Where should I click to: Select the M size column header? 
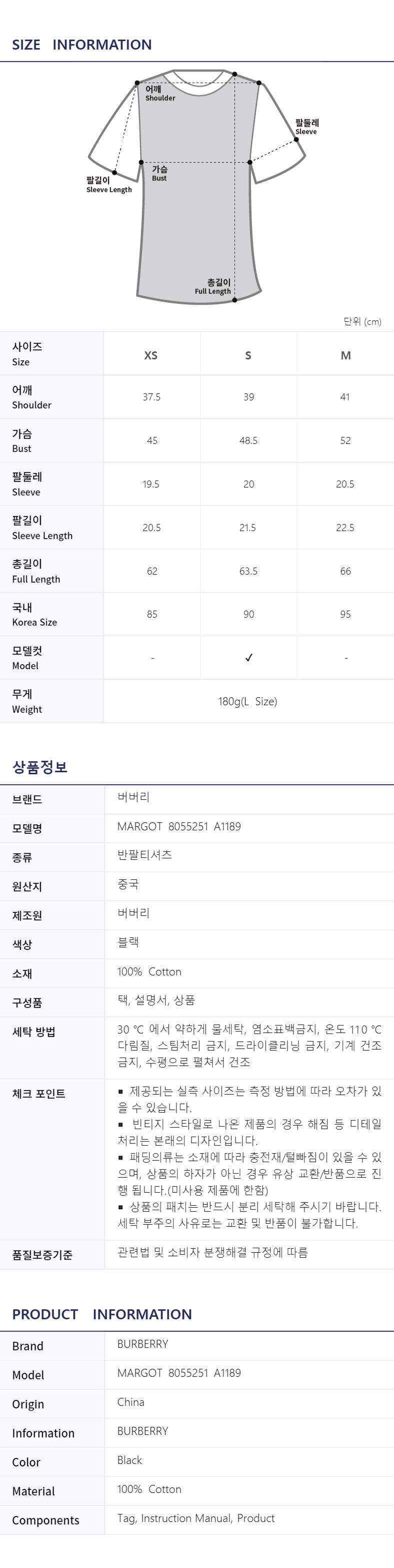pos(345,355)
